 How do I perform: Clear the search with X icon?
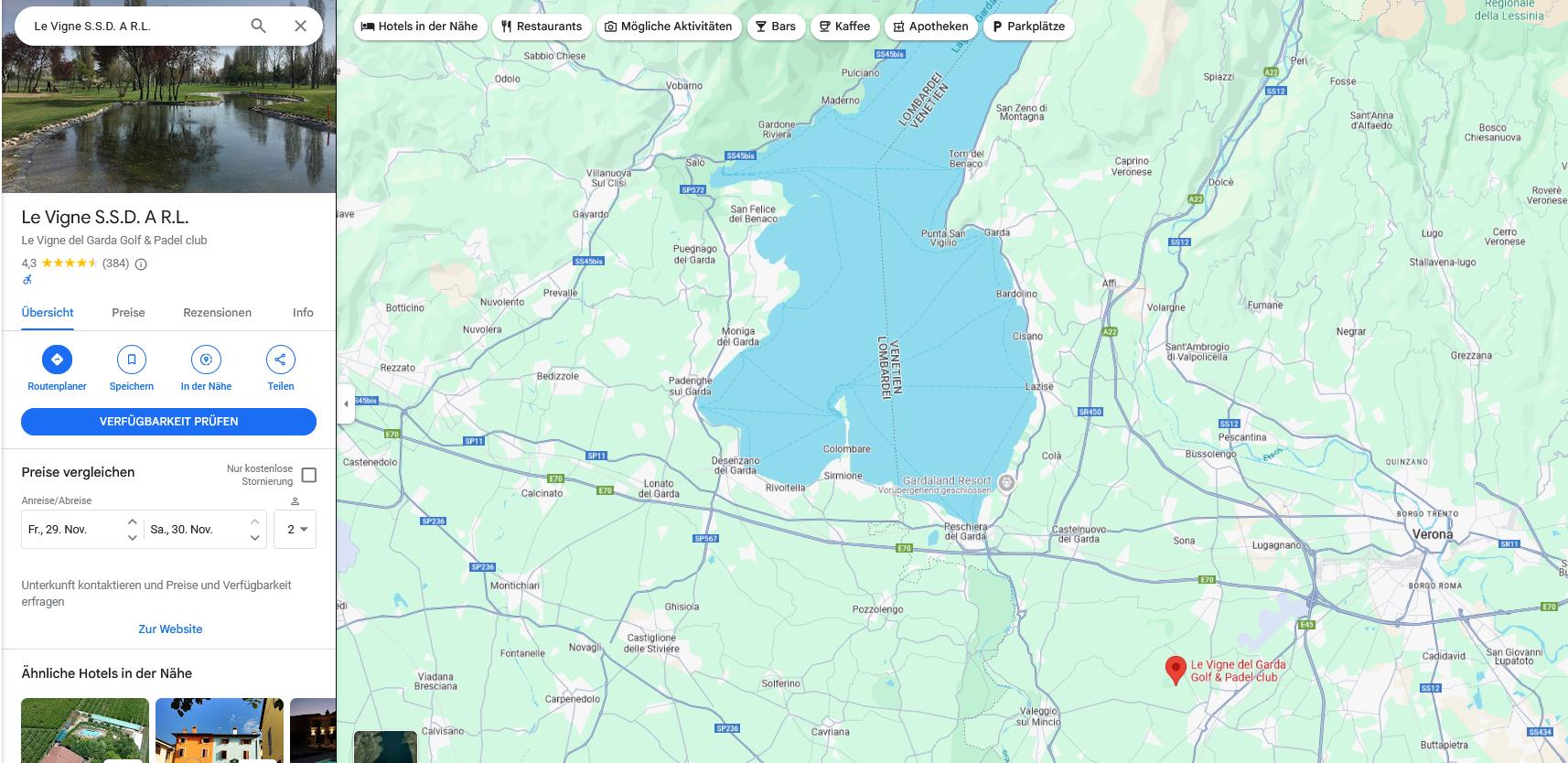tap(300, 26)
